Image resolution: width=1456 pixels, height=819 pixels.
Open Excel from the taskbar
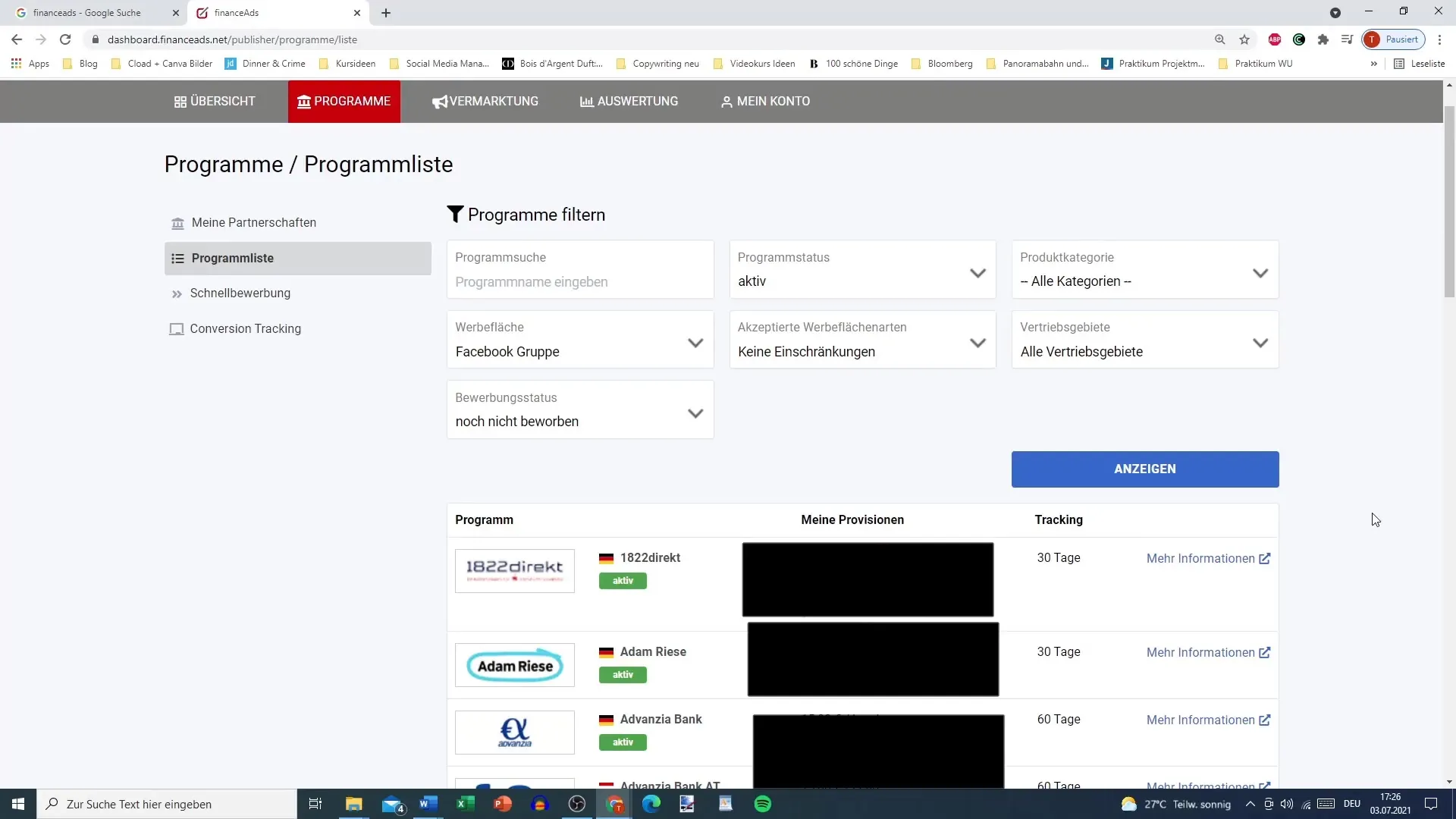(466, 804)
